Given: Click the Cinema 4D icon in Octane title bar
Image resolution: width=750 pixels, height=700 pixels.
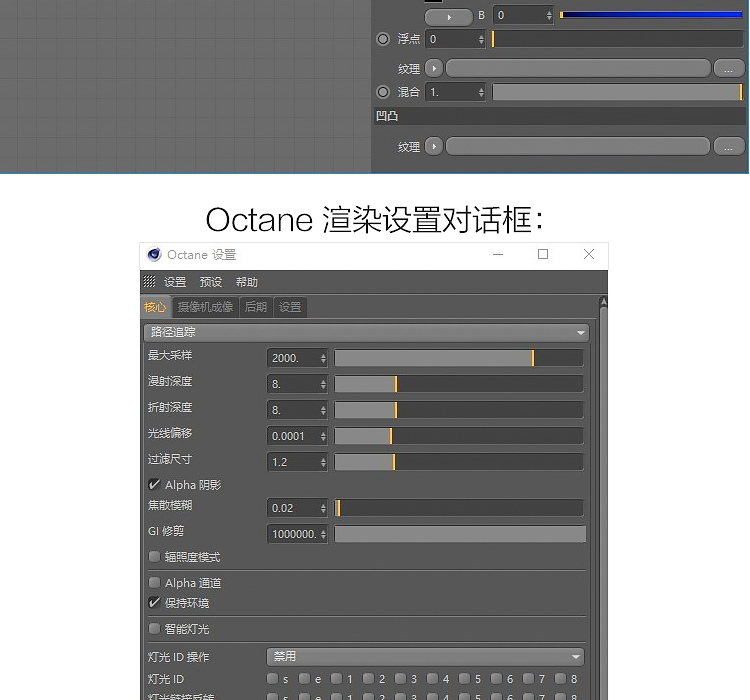Looking at the screenshot, I should (154, 255).
